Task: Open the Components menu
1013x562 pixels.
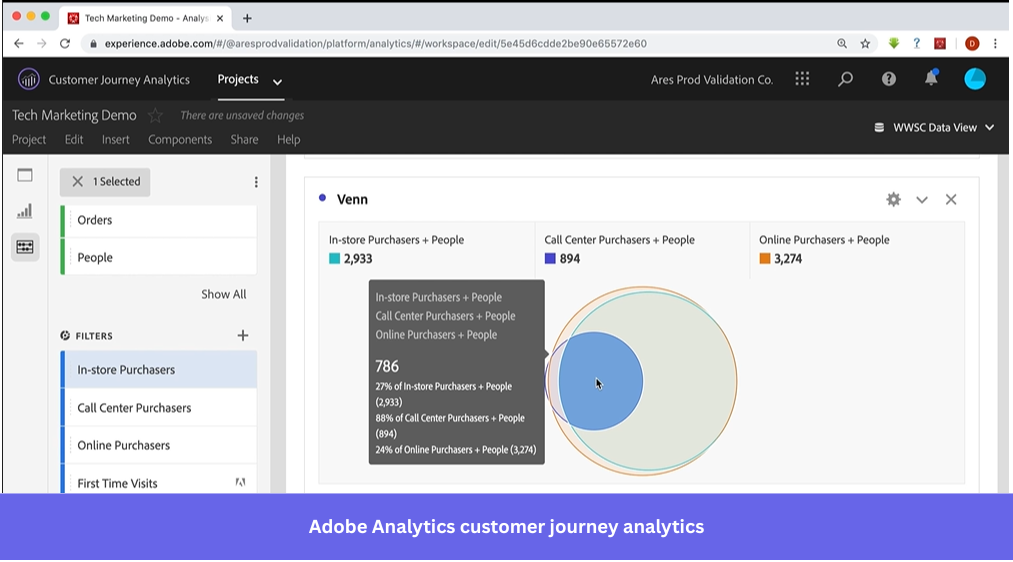Action: click(180, 140)
